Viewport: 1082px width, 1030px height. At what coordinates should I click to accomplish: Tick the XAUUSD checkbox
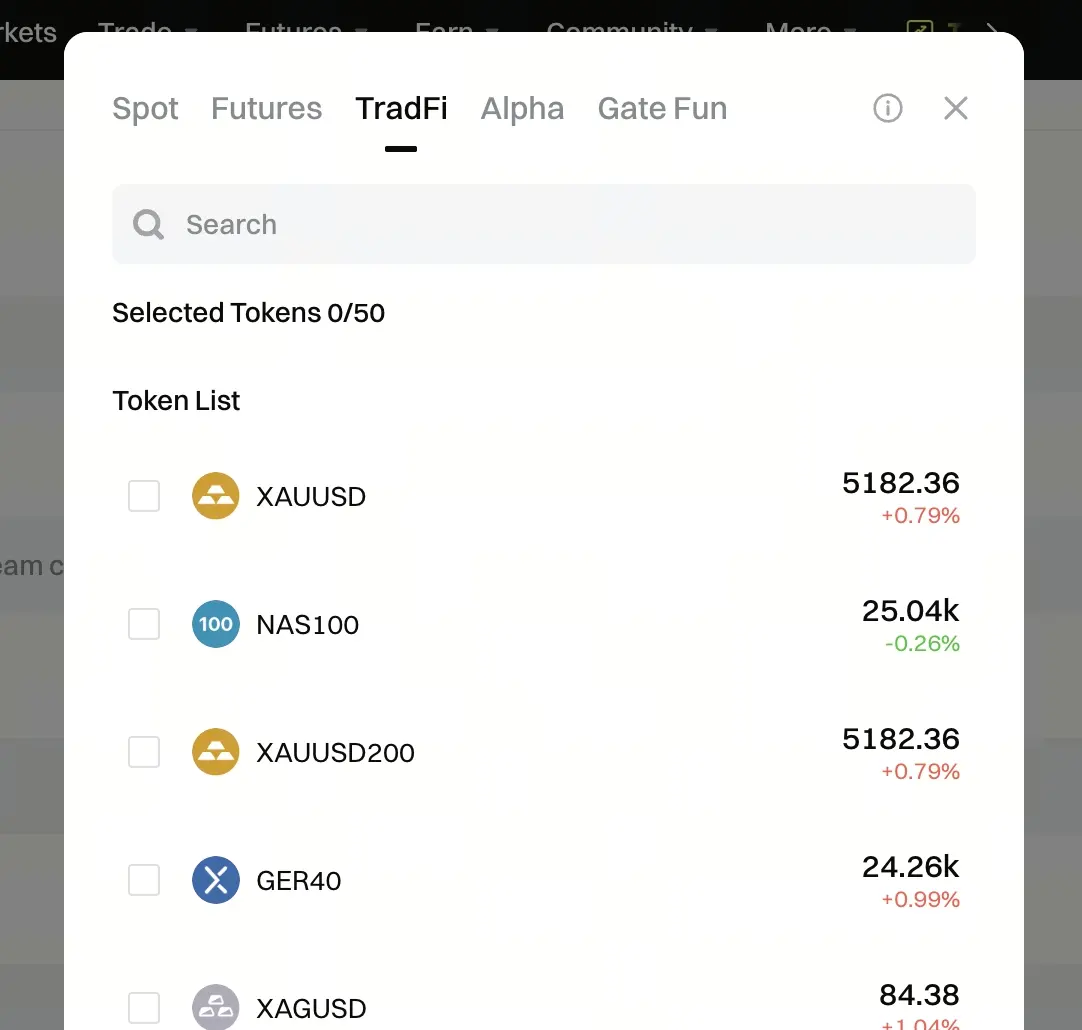[x=144, y=496]
